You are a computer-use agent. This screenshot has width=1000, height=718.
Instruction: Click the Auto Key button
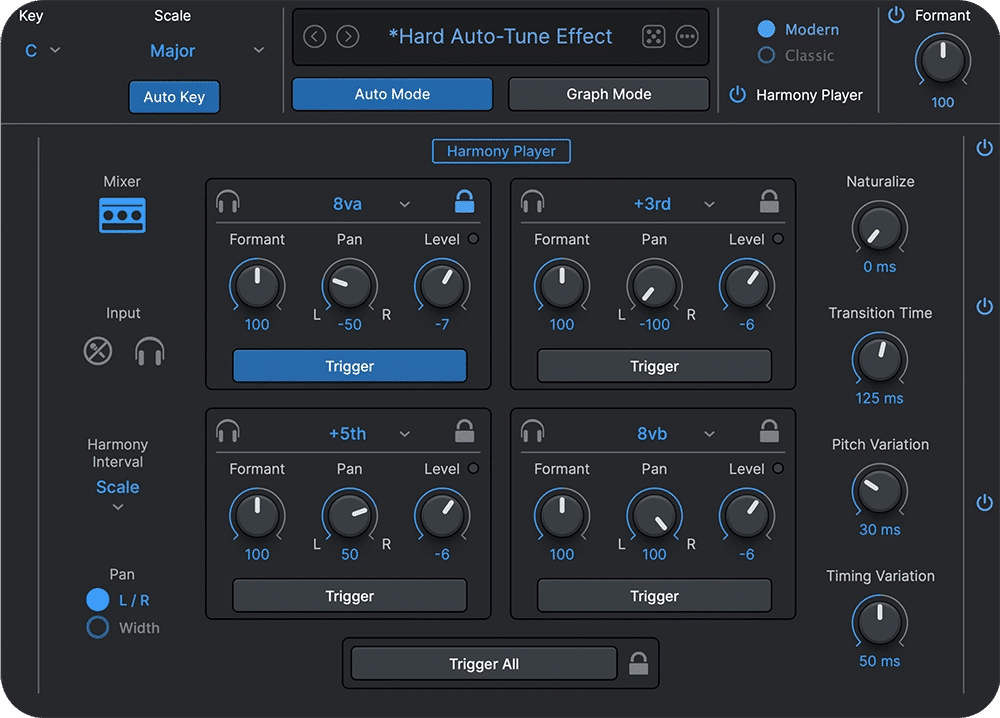[x=174, y=97]
